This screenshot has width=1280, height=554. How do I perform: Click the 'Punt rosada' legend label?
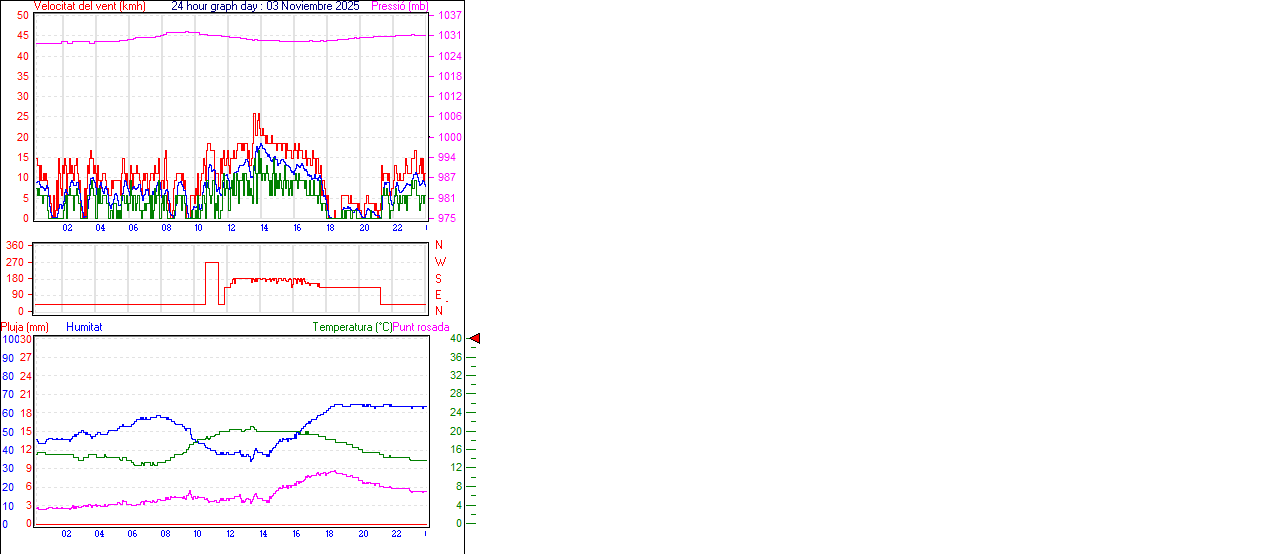421,327
